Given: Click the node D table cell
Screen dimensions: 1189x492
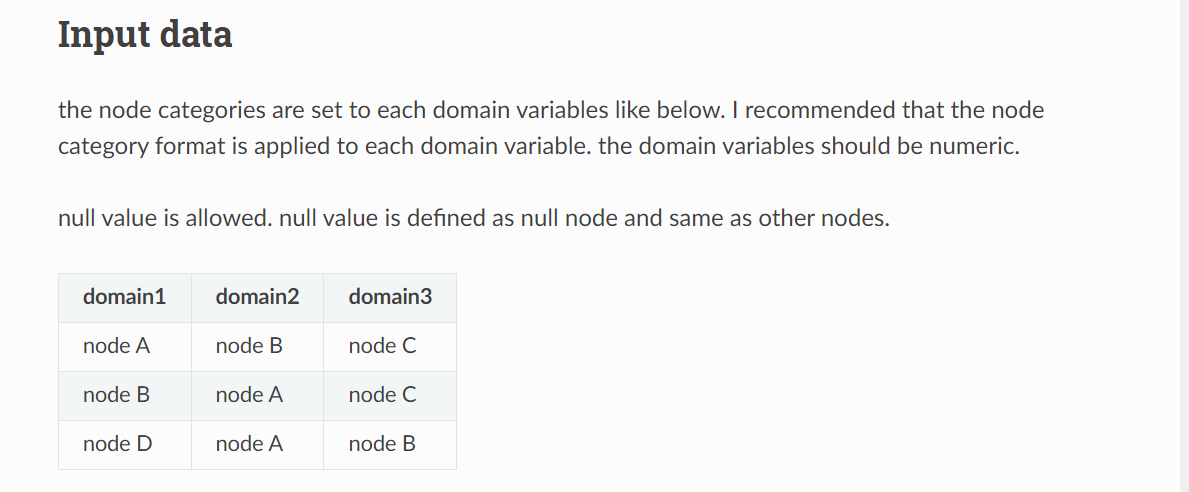Looking at the screenshot, I should click(x=117, y=444).
